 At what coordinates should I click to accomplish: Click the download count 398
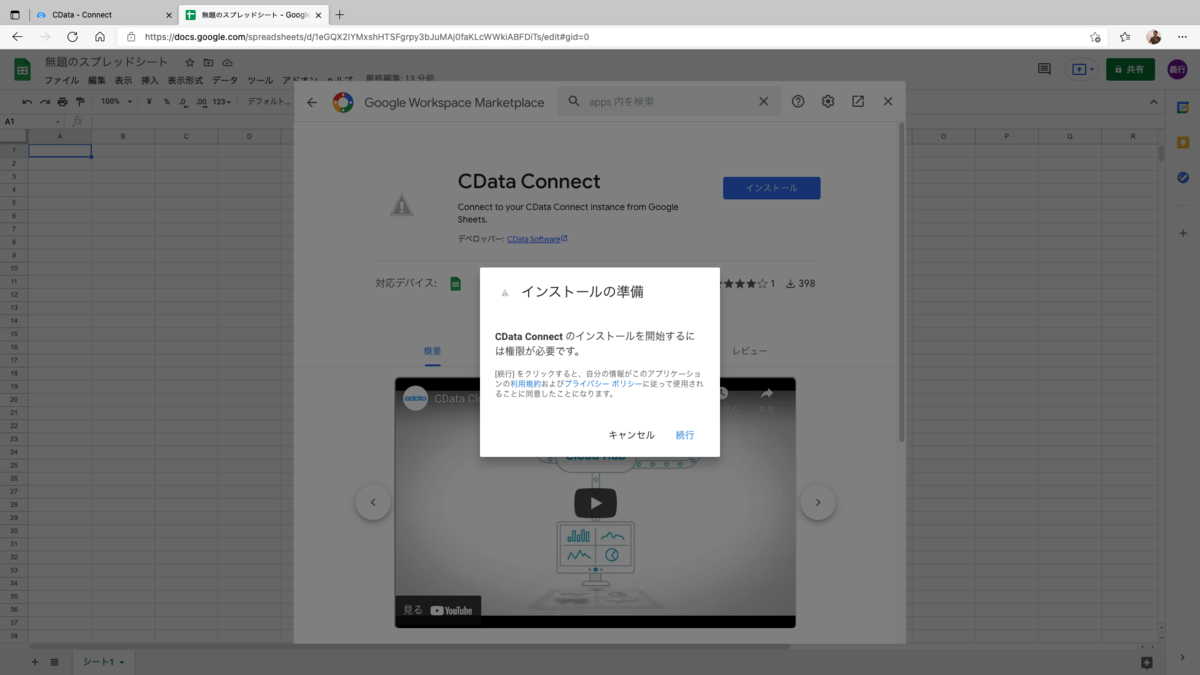(801, 284)
